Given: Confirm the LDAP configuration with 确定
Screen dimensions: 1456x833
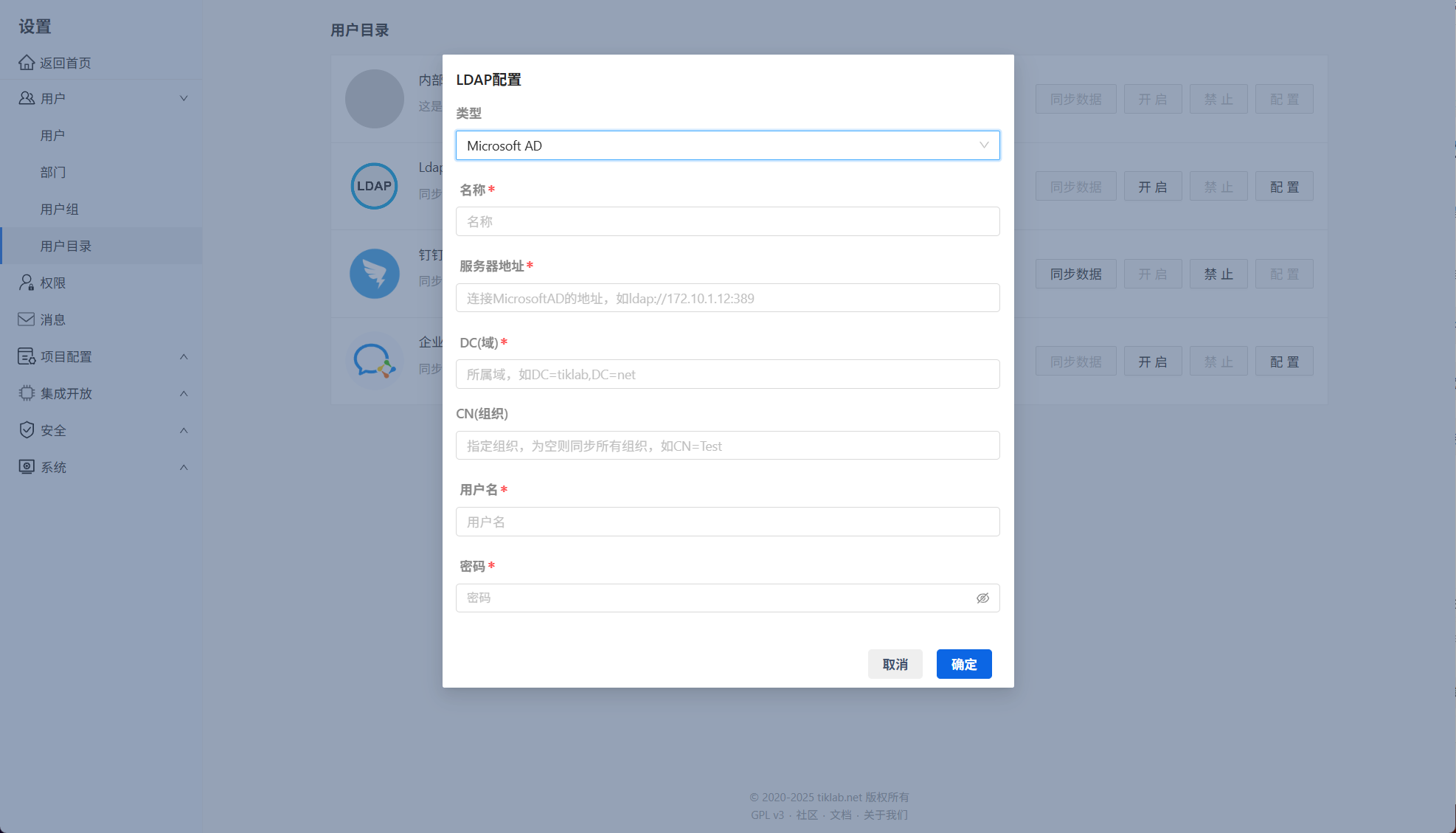Looking at the screenshot, I should [963, 663].
